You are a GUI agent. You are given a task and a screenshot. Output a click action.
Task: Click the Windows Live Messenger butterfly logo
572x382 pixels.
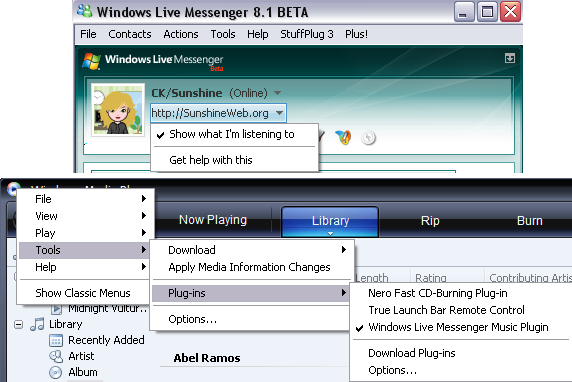point(91,61)
